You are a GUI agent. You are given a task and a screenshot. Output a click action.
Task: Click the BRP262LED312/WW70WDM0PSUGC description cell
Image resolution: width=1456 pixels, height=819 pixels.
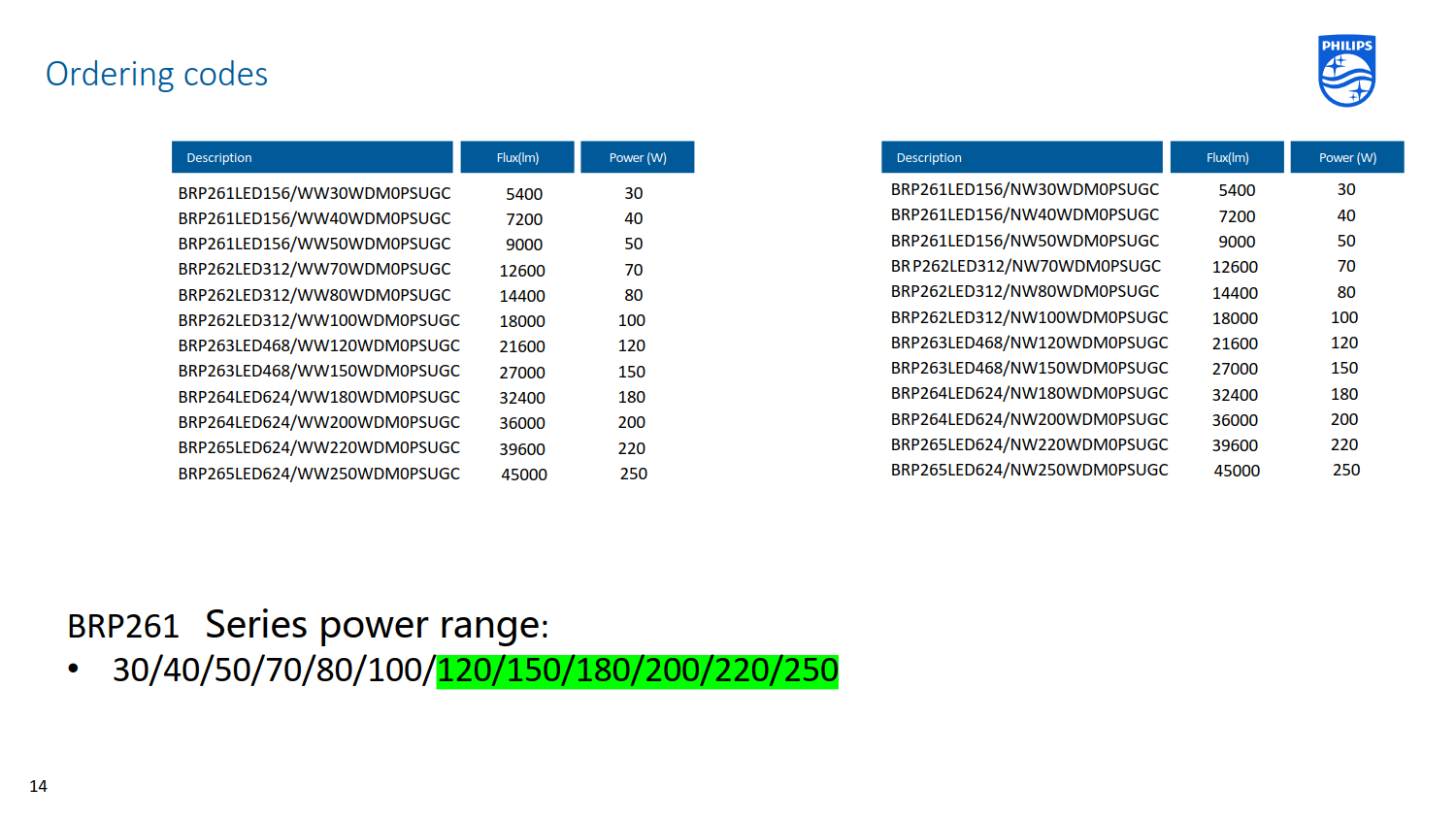(314, 270)
